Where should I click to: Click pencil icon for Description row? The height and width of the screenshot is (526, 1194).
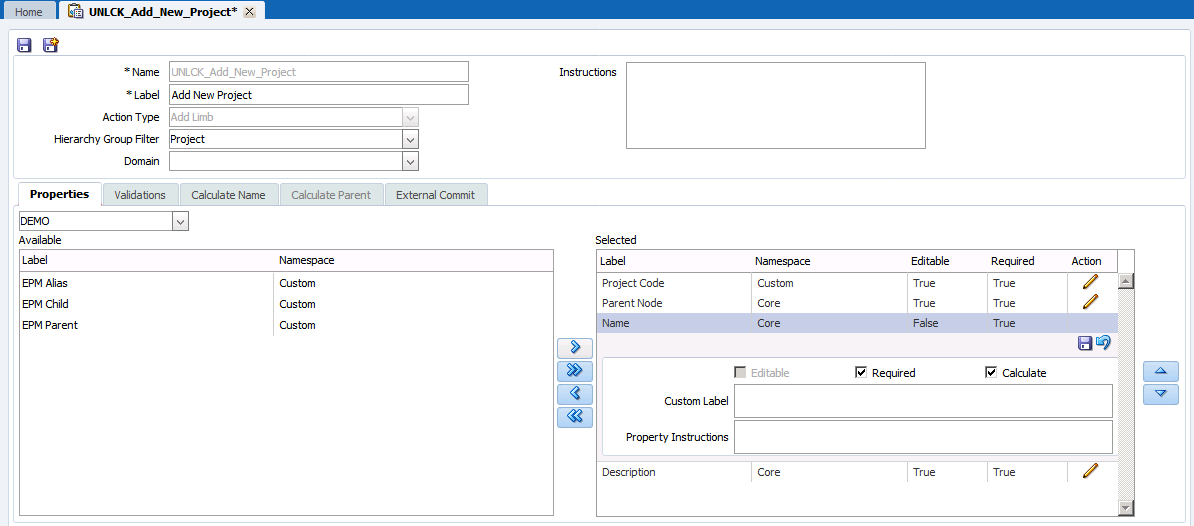pyautogui.click(x=1090, y=471)
